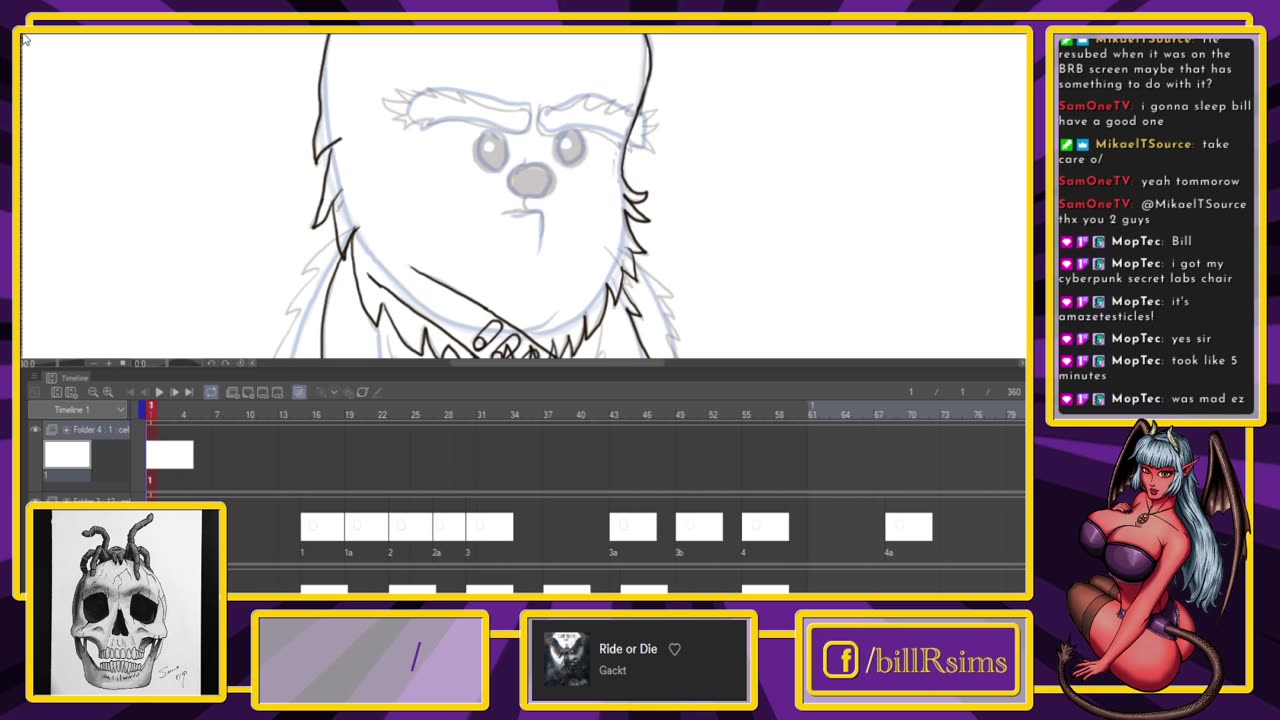Open the Timeline 1 dropdown

pyautogui.click(x=78, y=410)
